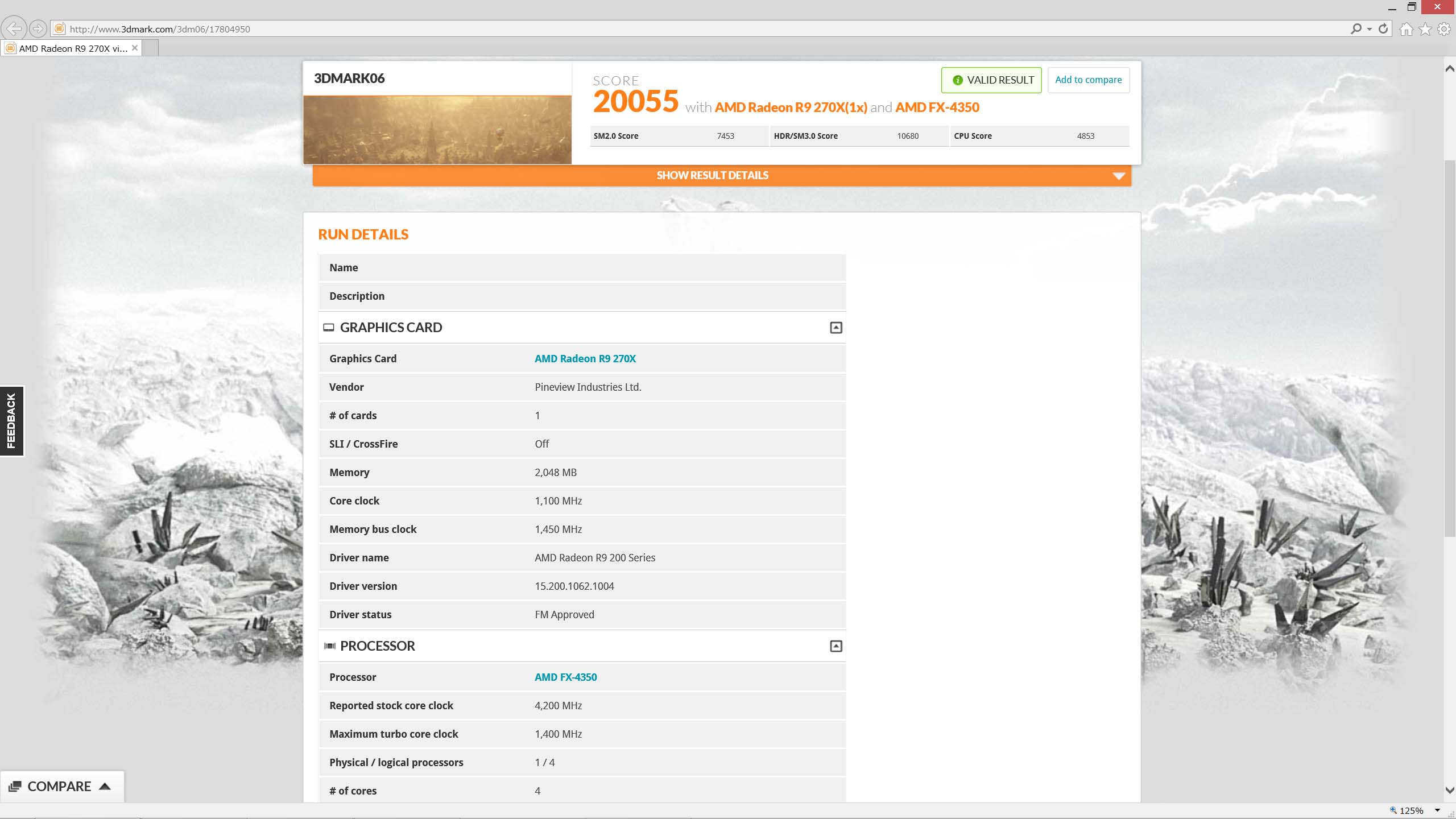Select CPU Score value 4853

pyautogui.click(x=1085, y=136)
